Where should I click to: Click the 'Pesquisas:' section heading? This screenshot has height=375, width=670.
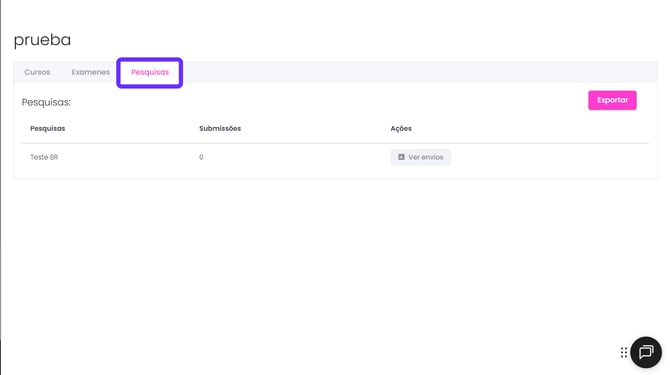[46, 103]
